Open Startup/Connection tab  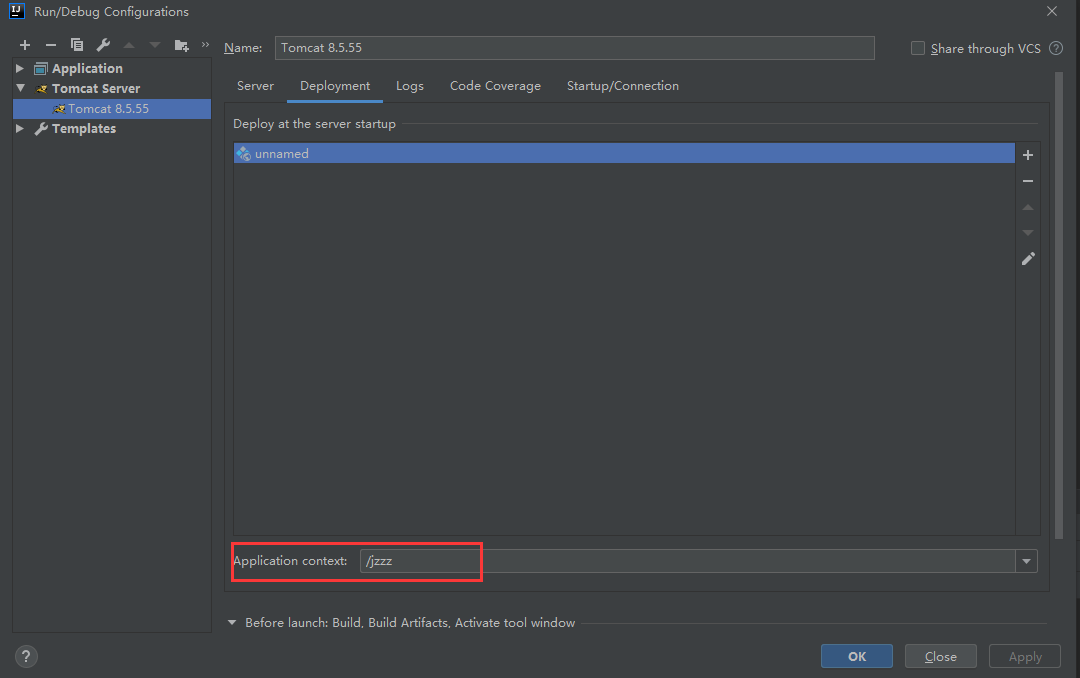coord(623,85)
